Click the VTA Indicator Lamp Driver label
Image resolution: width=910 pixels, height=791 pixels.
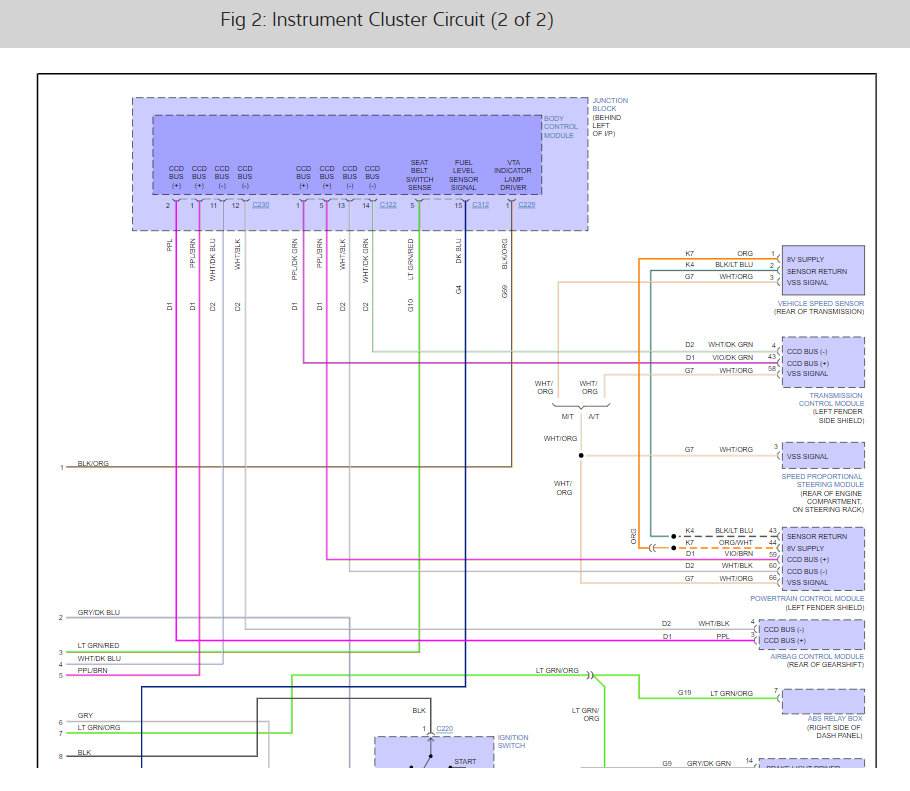point(513,175)
